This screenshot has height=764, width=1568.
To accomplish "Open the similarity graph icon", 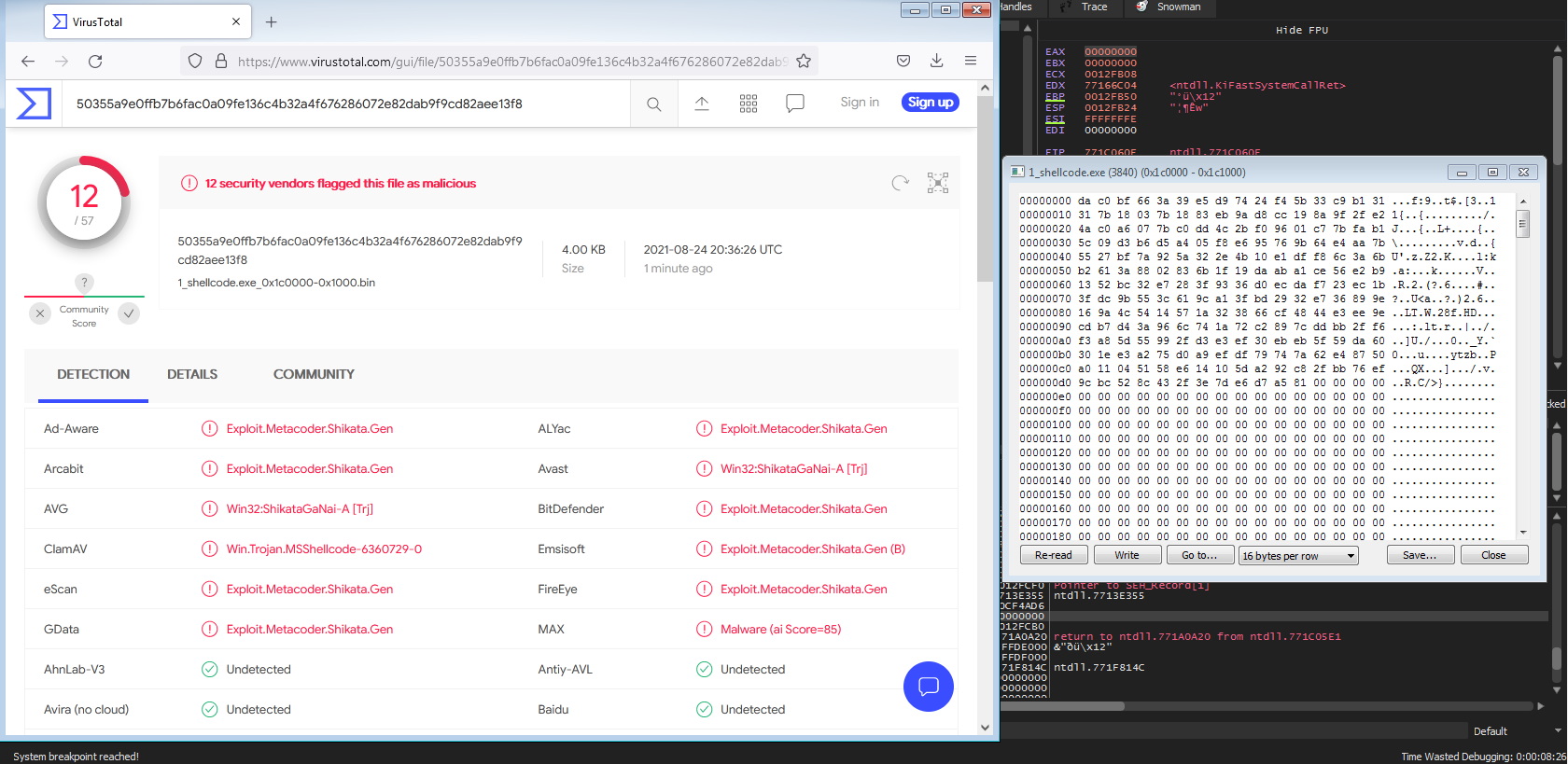I will click(938, 183).
